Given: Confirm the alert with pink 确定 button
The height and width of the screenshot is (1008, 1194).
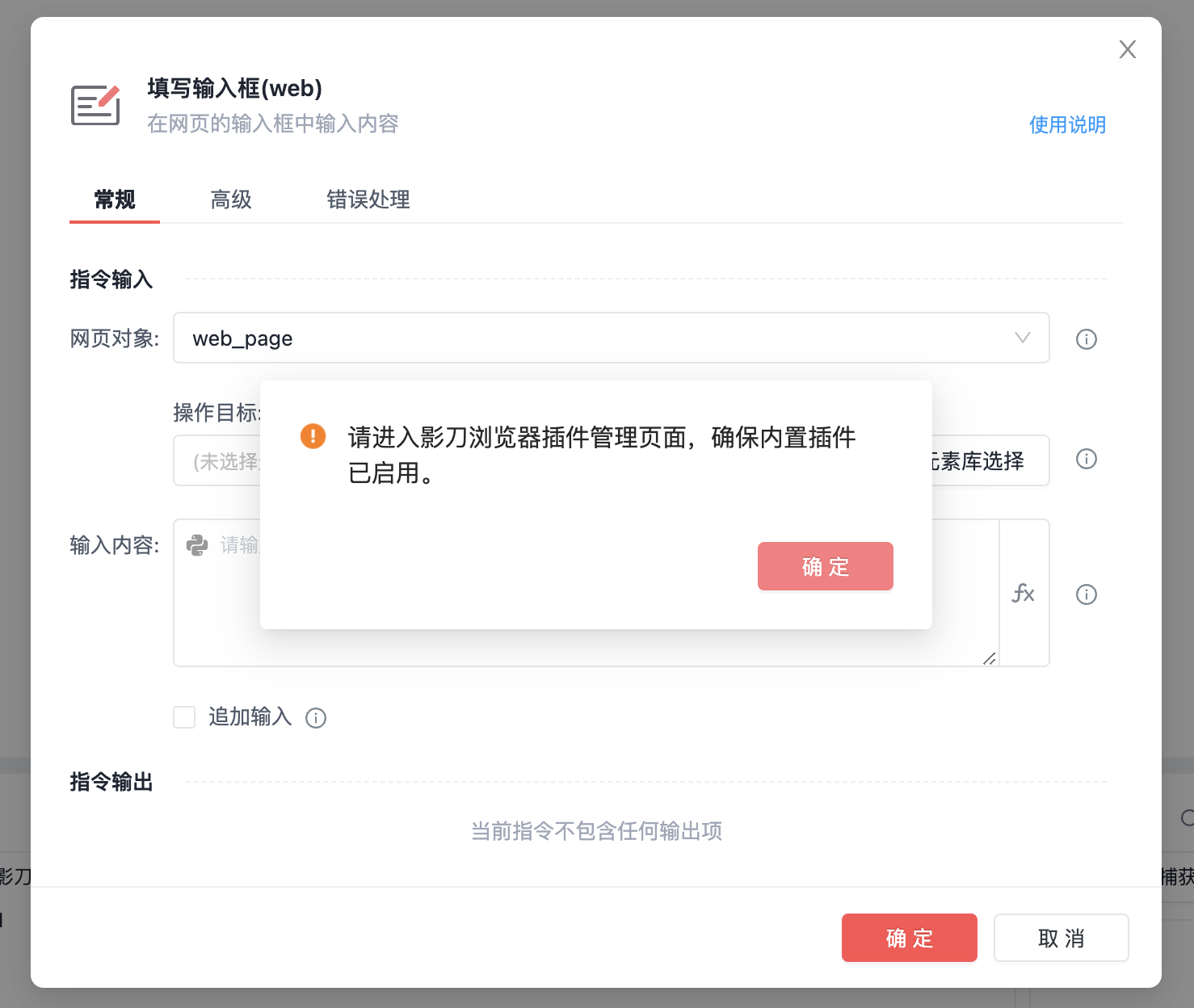Looking at the screenshot, I should point(826,566).
